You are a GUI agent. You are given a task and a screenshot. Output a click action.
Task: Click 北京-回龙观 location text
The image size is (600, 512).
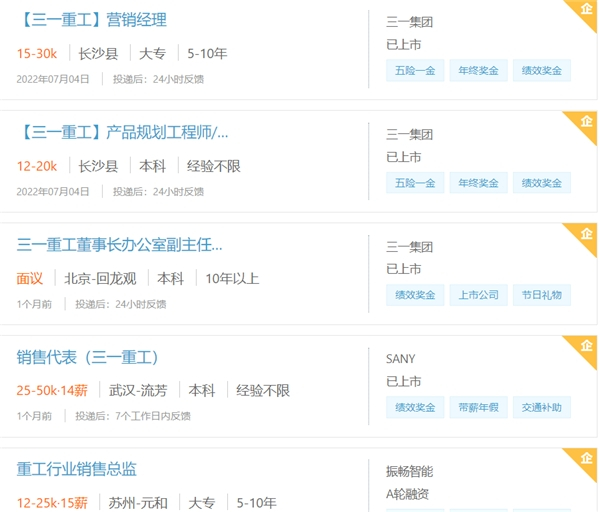pos(100,279)
